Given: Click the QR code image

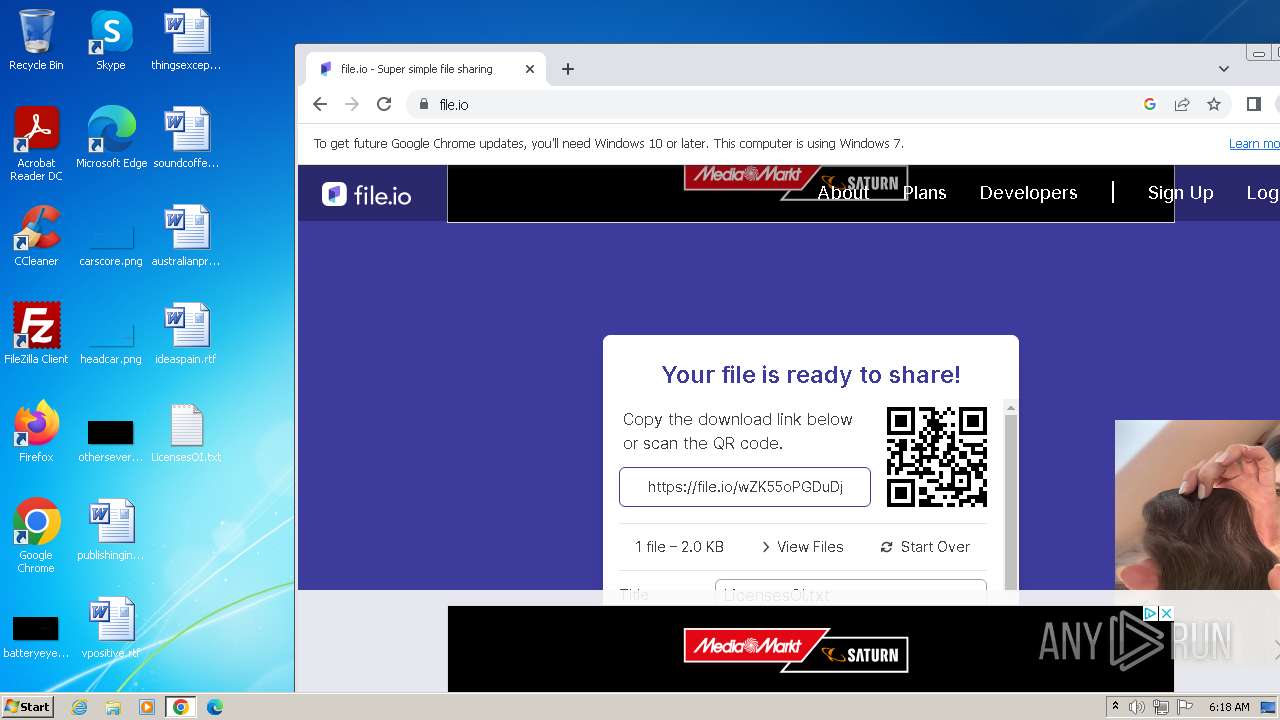Looking at the screenshot, I should click(937, 456).
